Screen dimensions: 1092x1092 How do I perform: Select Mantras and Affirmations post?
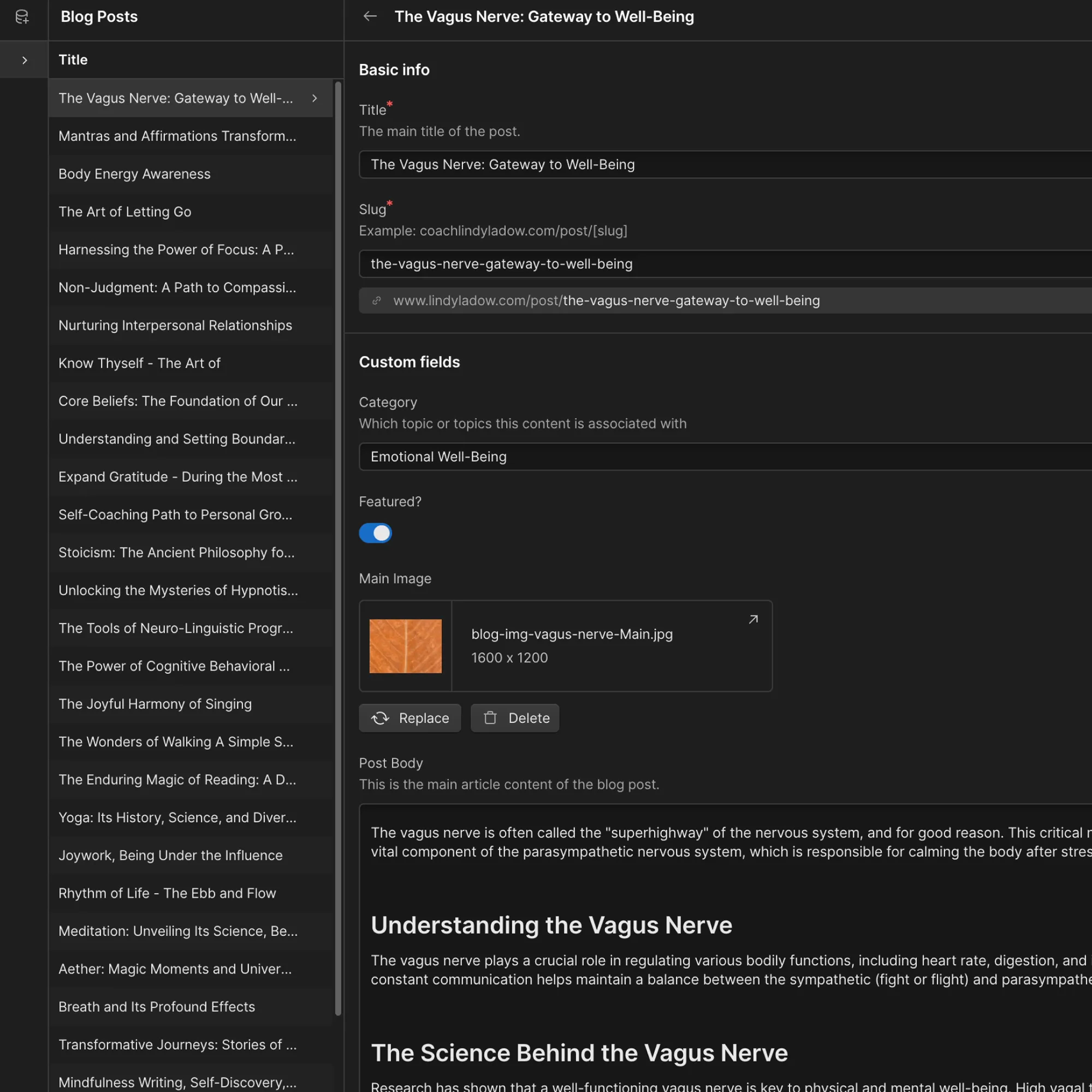tap(191, 136)
